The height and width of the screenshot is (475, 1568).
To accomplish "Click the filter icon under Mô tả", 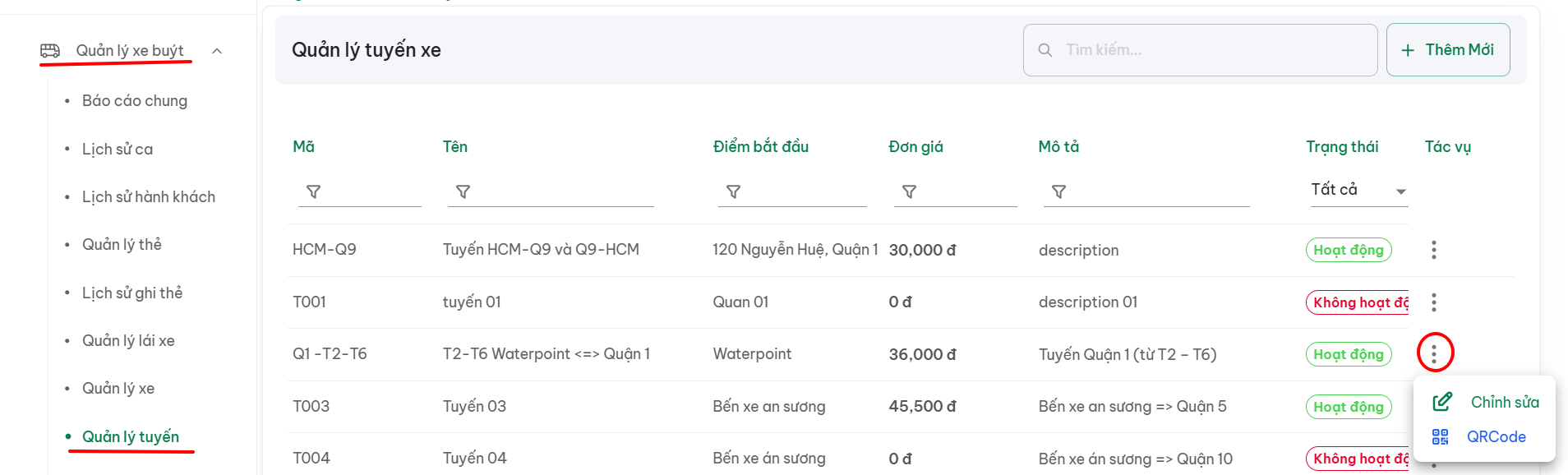I will (1059, 191).
